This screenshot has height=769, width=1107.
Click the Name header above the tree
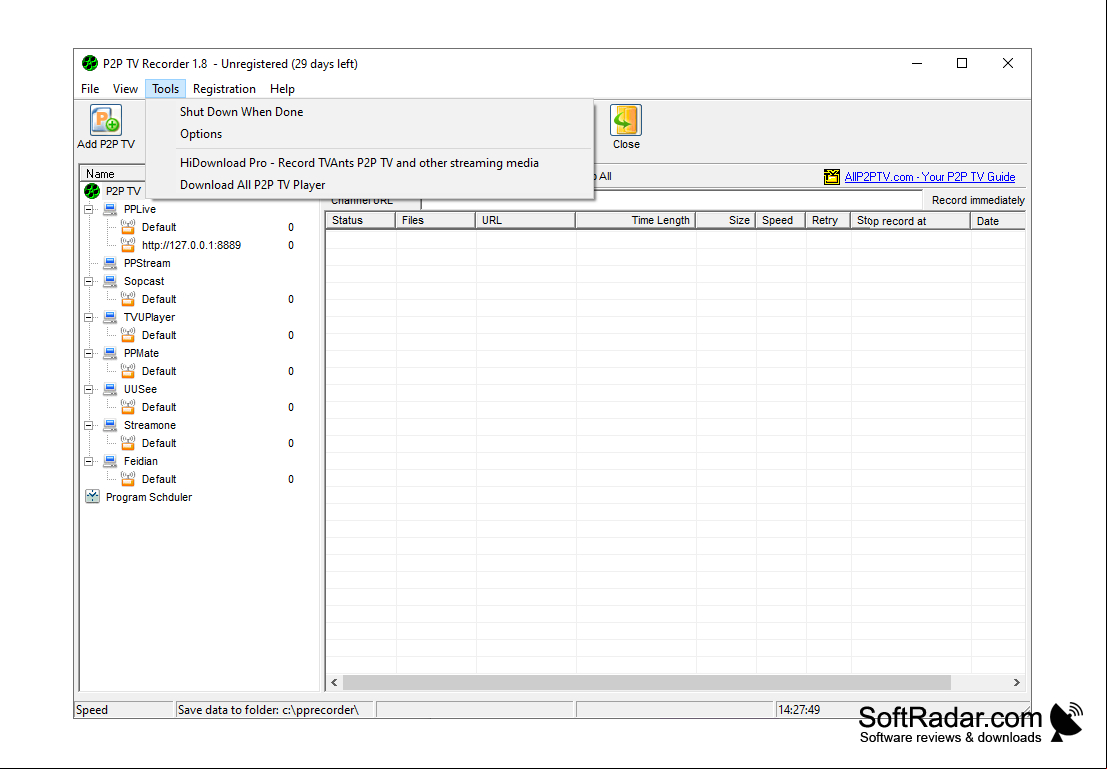coord(113,174)
